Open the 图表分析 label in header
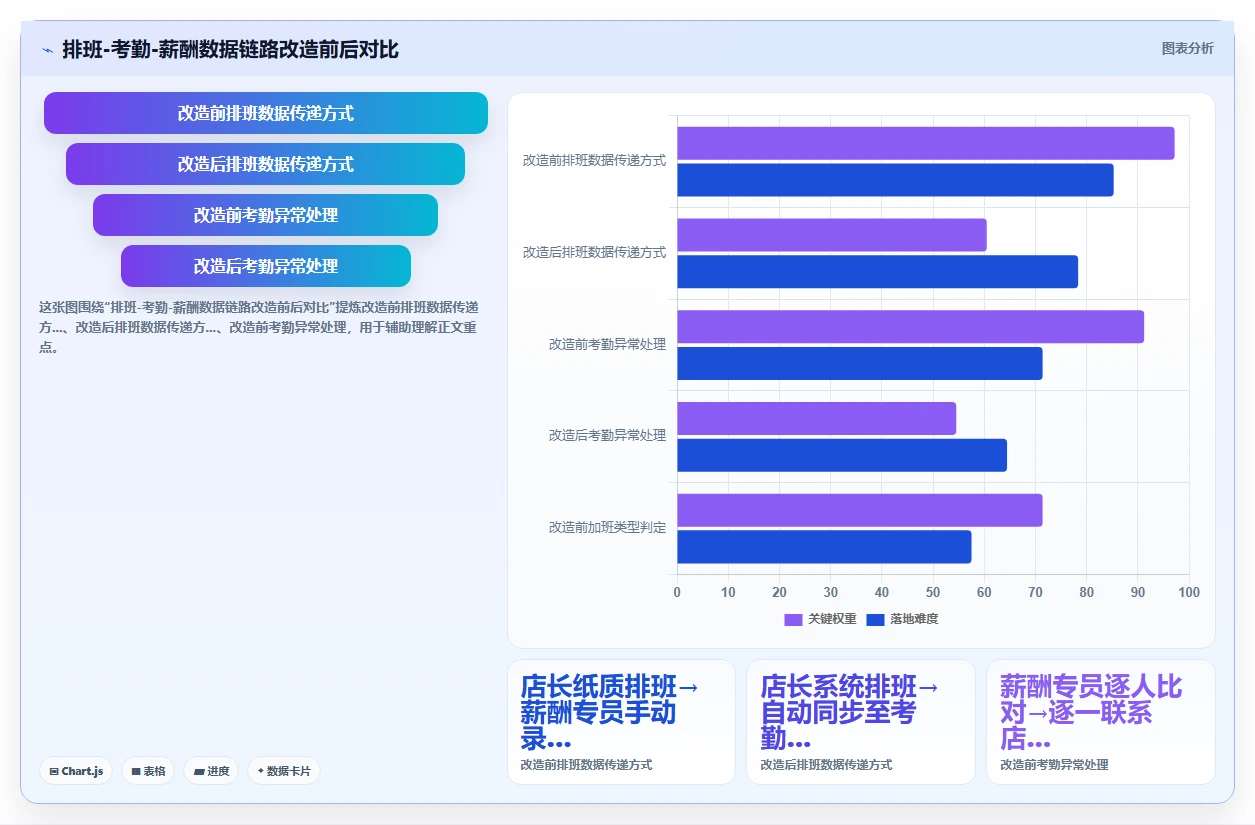This screenshot has height=825, width=1255. 1187,48
